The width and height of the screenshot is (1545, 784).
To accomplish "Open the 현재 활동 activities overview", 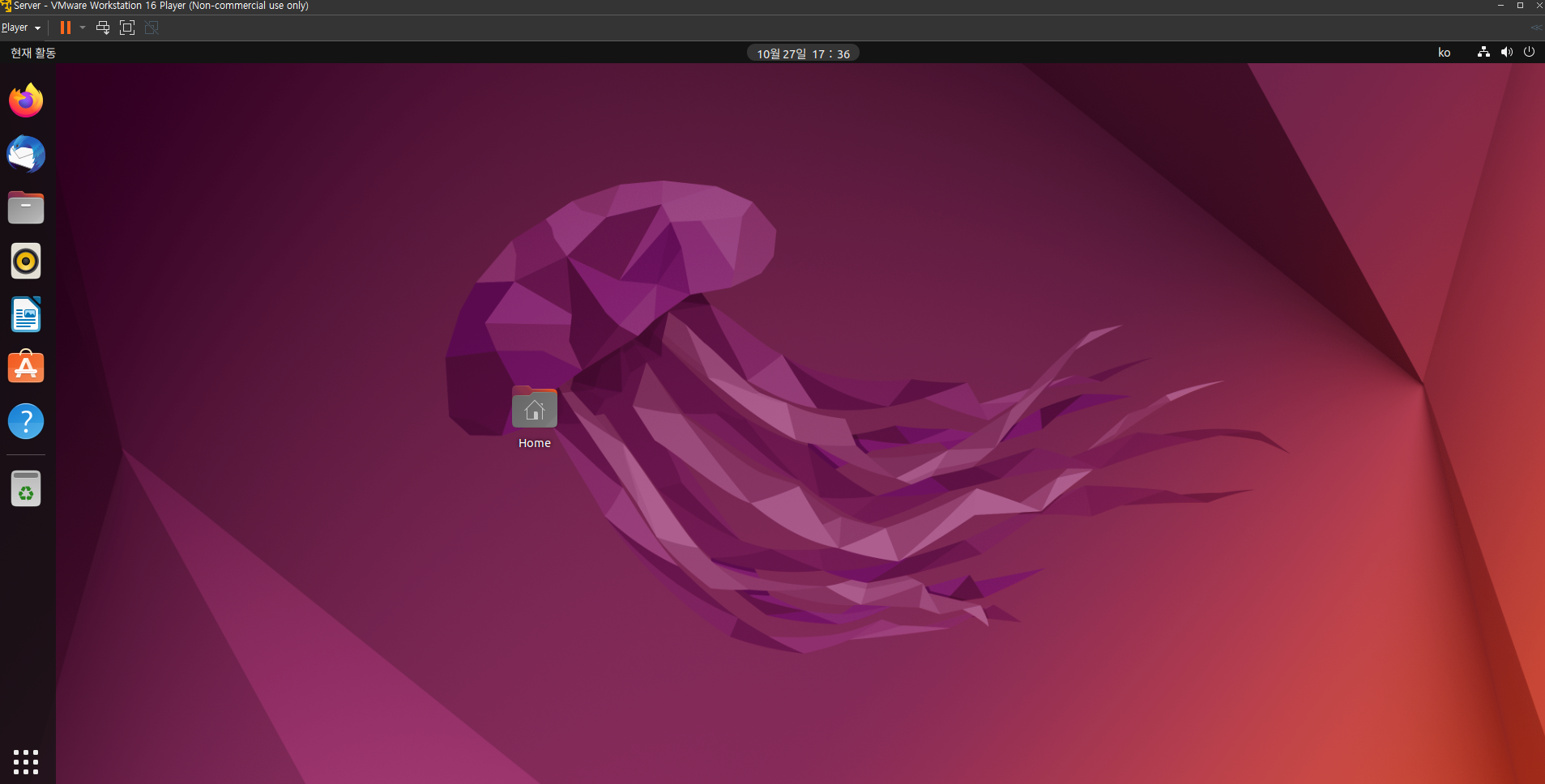I will 33,53.
